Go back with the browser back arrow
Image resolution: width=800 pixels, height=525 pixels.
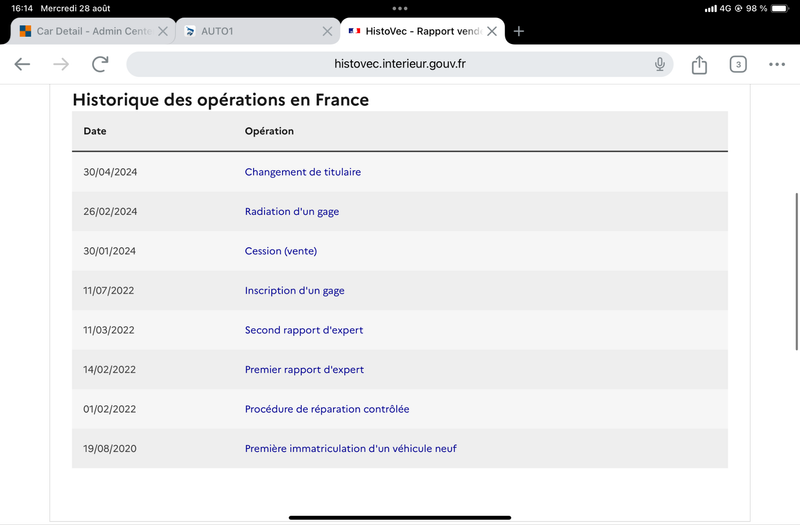pyautogui.click(x=22, y=64)
